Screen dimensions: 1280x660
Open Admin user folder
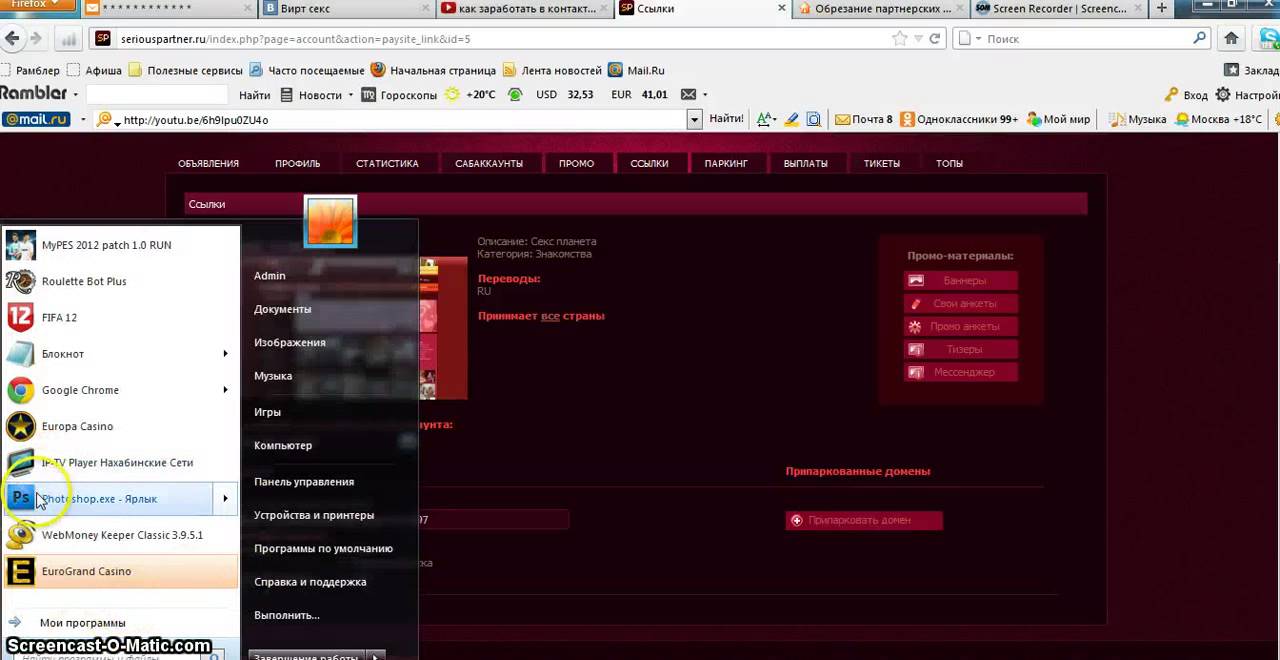(270, 276)
